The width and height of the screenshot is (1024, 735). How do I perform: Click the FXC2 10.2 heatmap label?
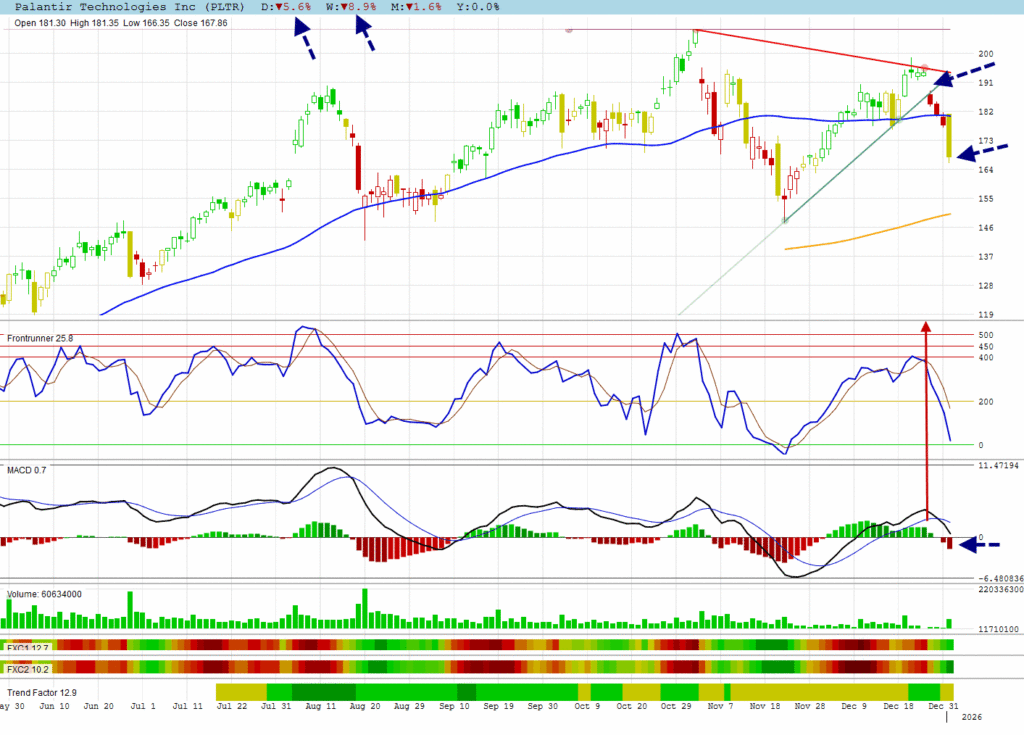(x=28, y=667)
